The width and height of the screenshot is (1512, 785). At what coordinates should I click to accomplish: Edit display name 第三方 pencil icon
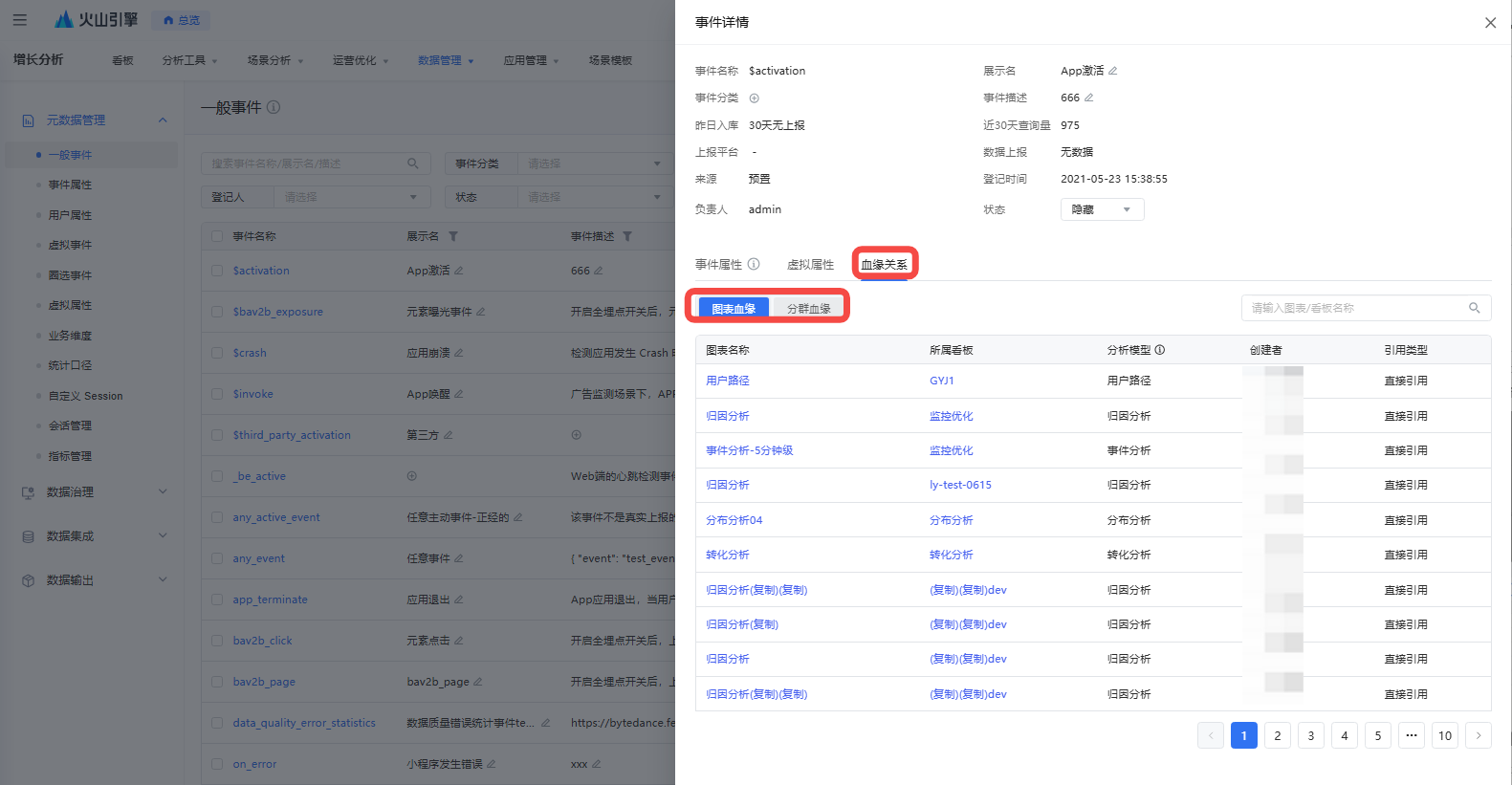449,435
